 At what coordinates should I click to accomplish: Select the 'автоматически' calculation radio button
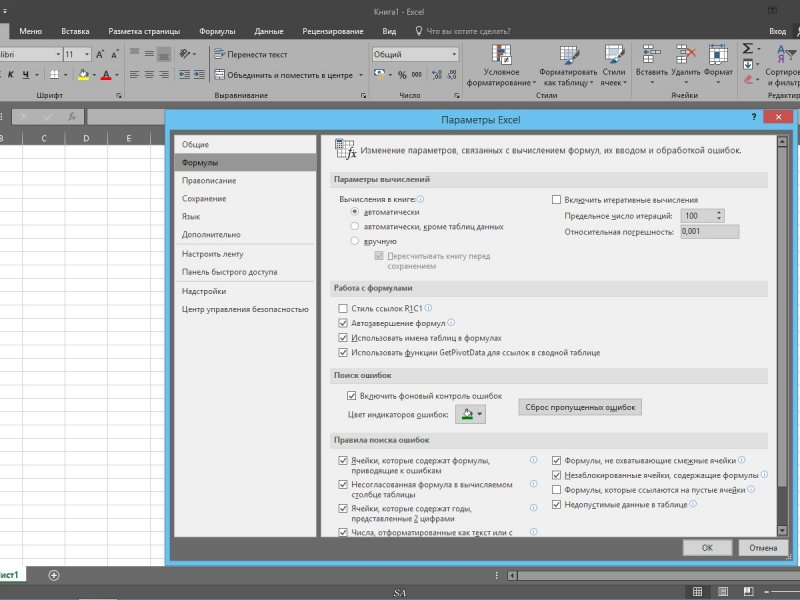(355, 211)
